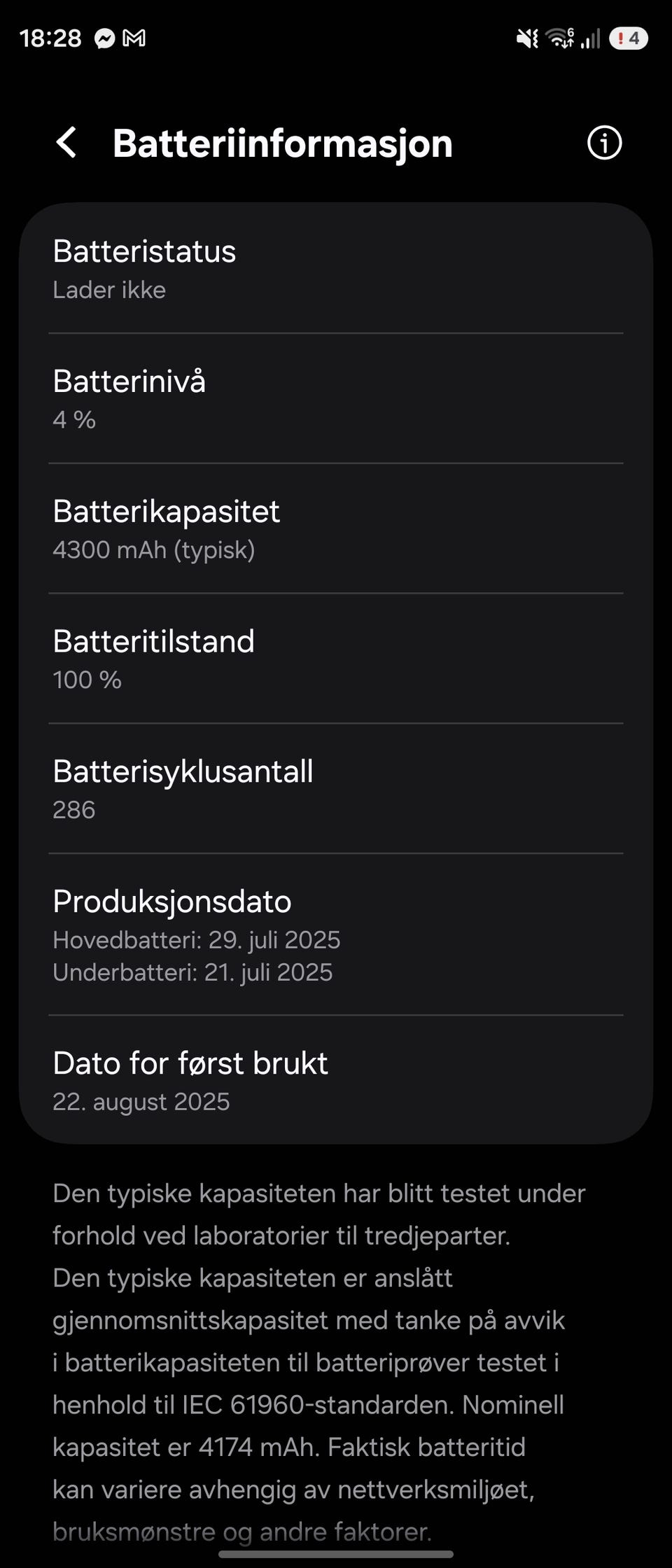
Task: Select the Produksjonsdato entry
Action: coord(336,934)
